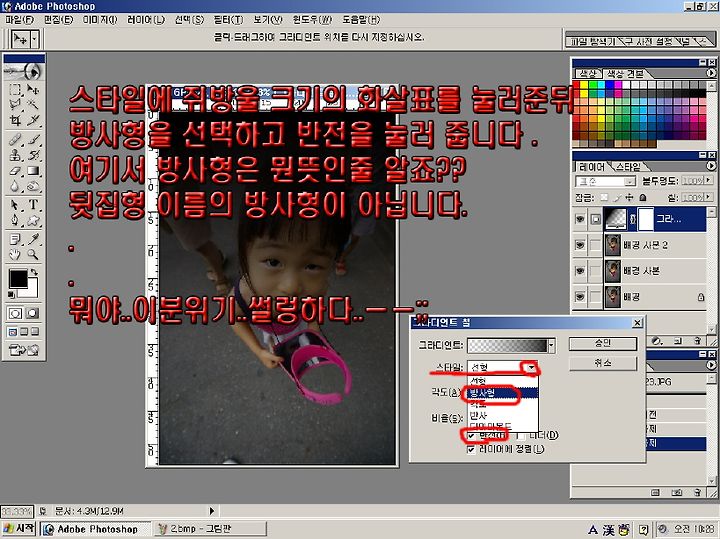Hide the gradient fill layer eye
The width and height of the screenshot is (720, 539).
[x=580, y=219]
